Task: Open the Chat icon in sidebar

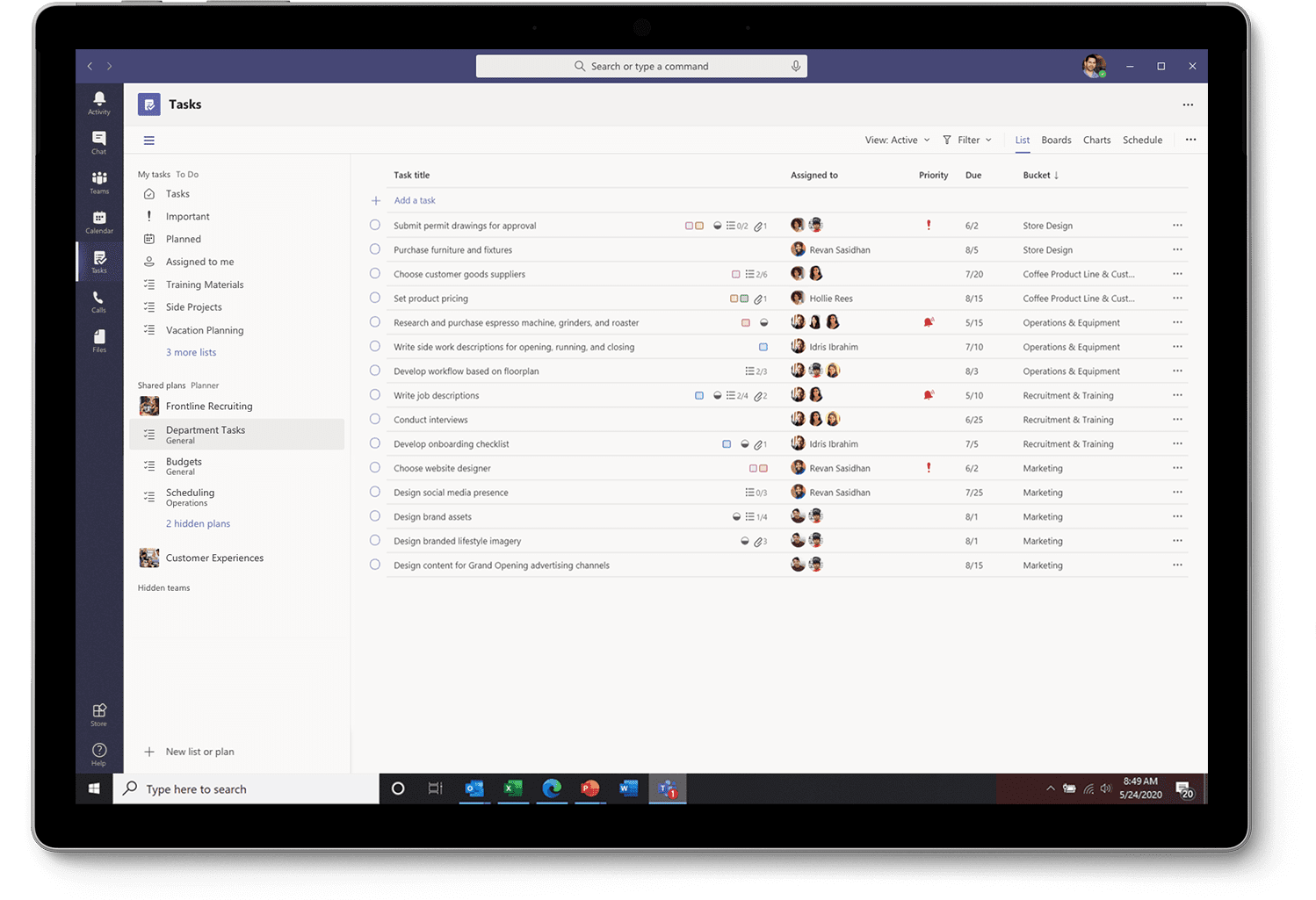Action: coord(99,142)
